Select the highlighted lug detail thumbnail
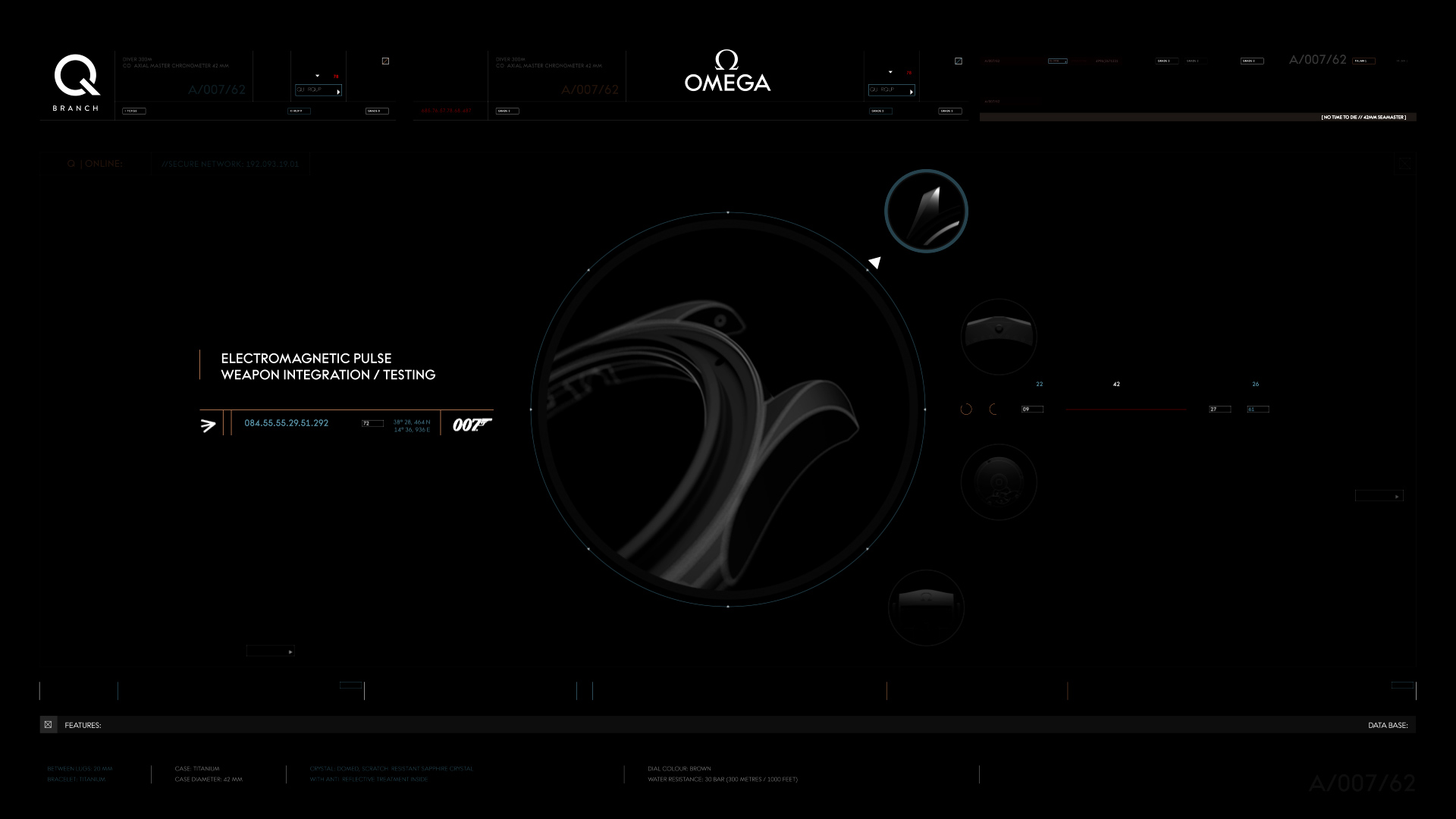Viewport: 1456px width, 819px height. coord(926,211)
